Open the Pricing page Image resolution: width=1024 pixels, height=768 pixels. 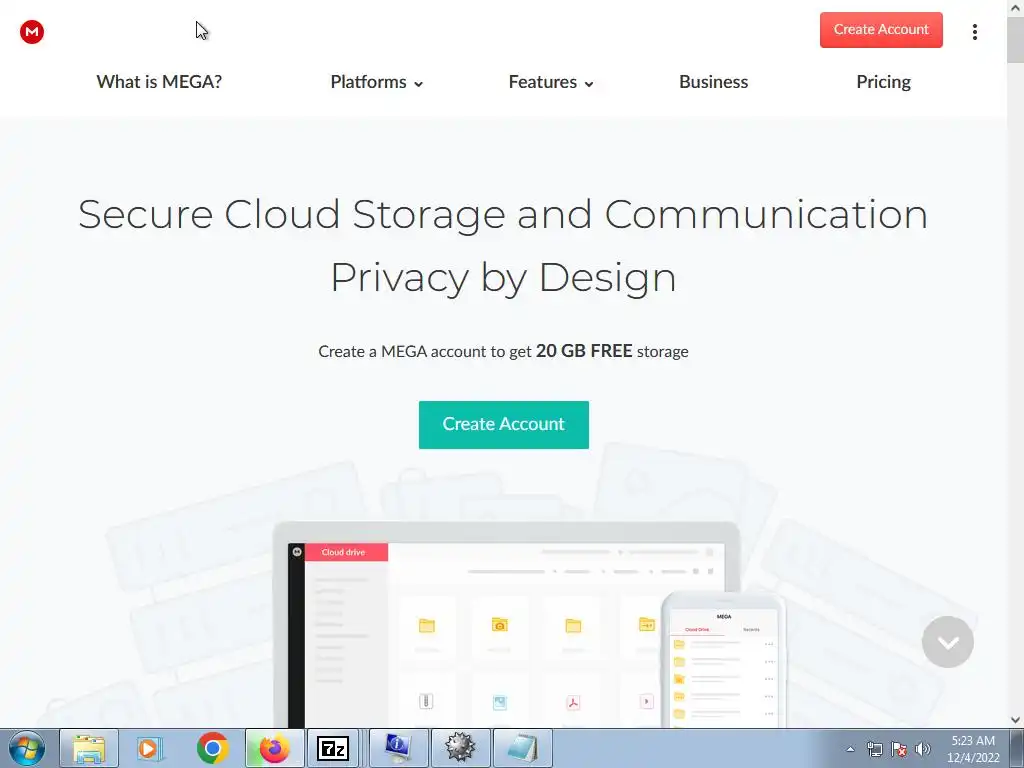click(883, 82)
